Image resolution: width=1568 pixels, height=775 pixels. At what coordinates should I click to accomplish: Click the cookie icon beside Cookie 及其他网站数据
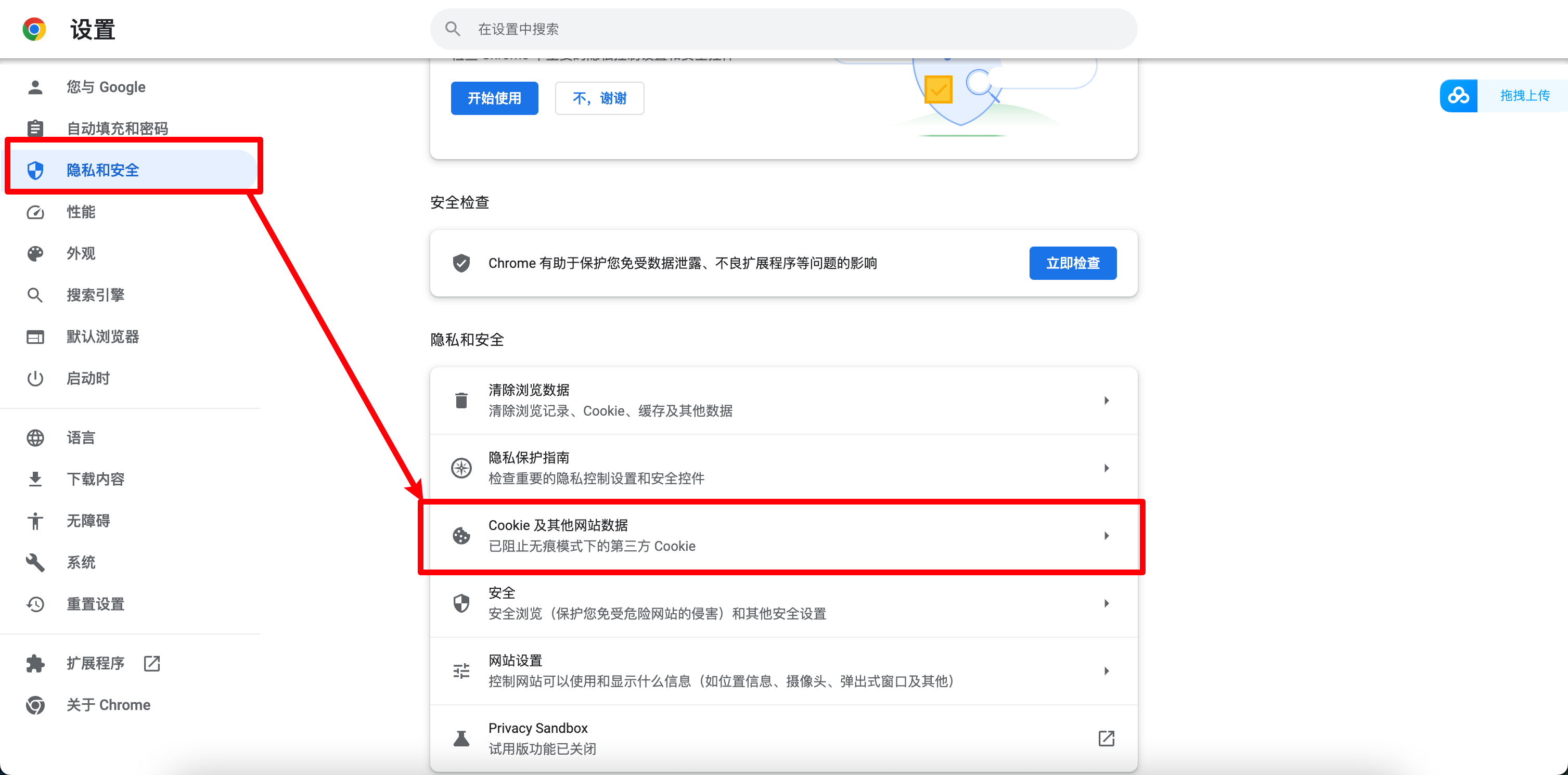461,535
